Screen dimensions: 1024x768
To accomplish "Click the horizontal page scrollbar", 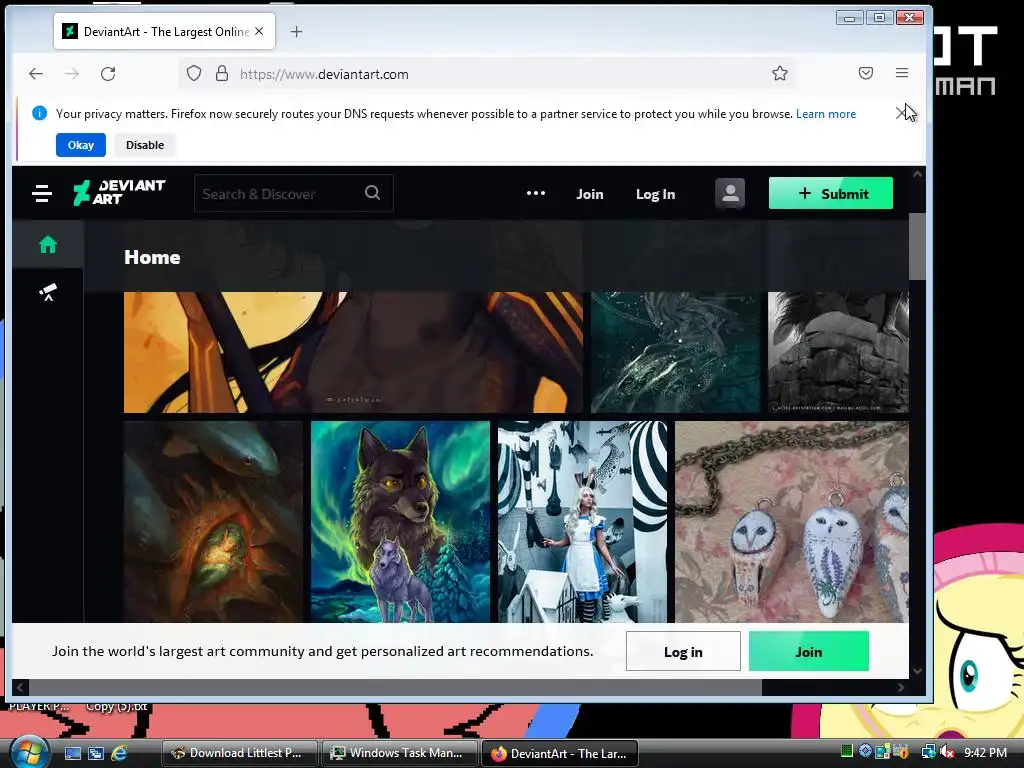I will (395, 687).
